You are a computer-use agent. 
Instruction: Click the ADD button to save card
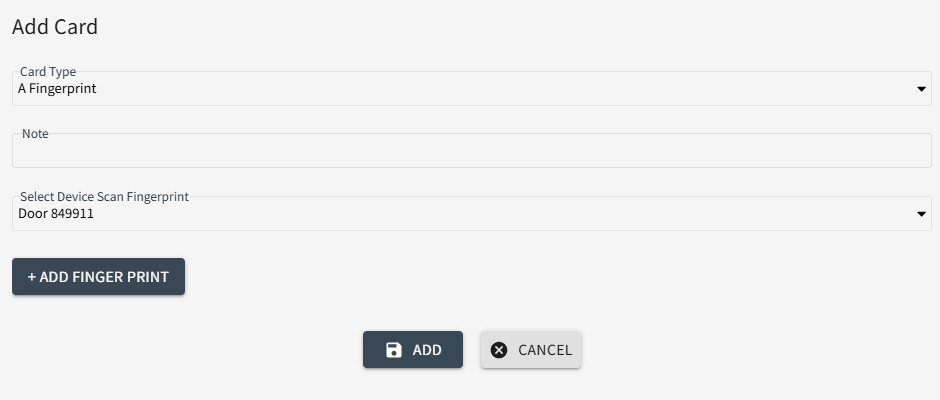(412, 350)
